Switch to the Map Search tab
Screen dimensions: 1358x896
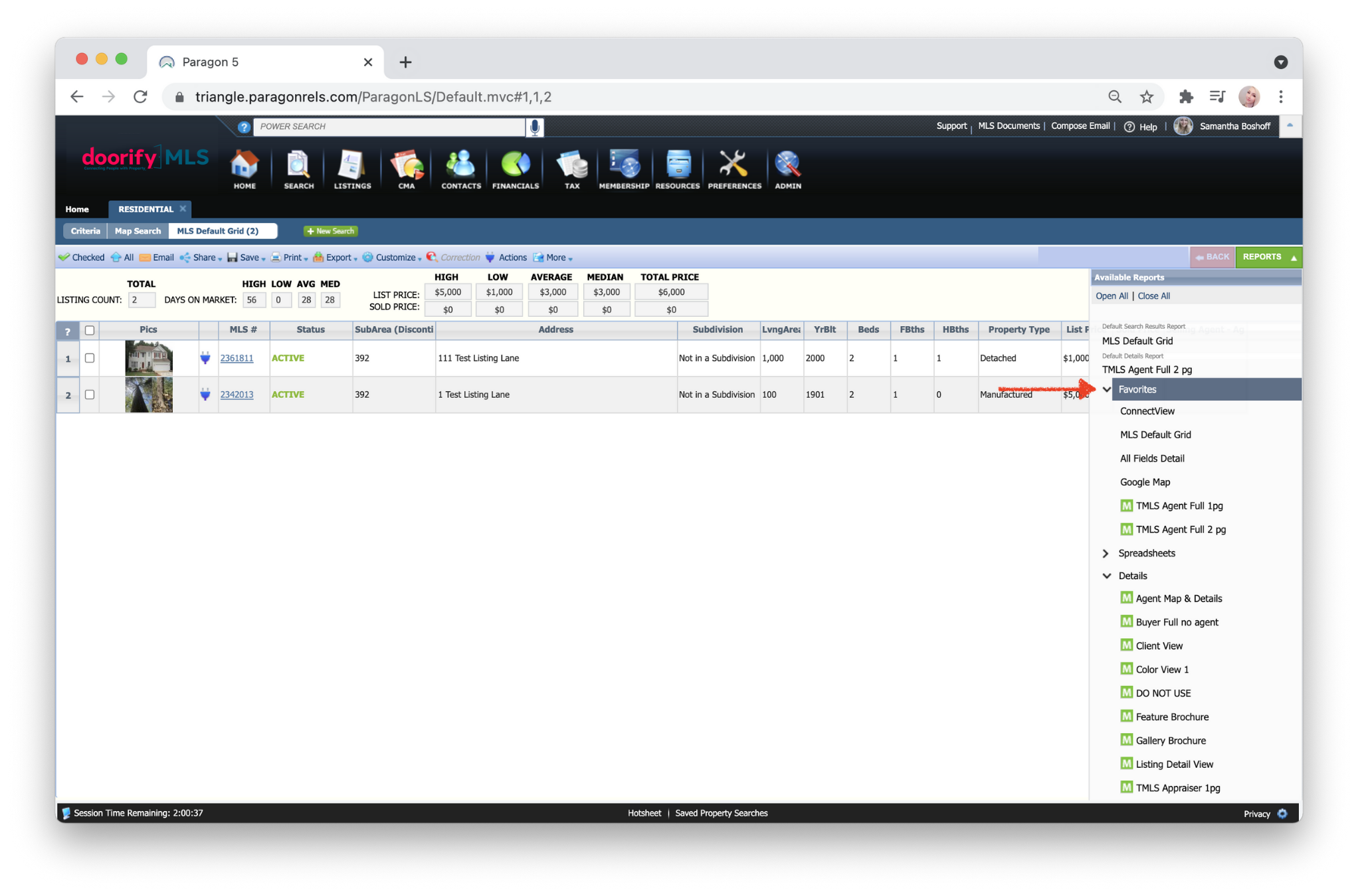(138, 231)
